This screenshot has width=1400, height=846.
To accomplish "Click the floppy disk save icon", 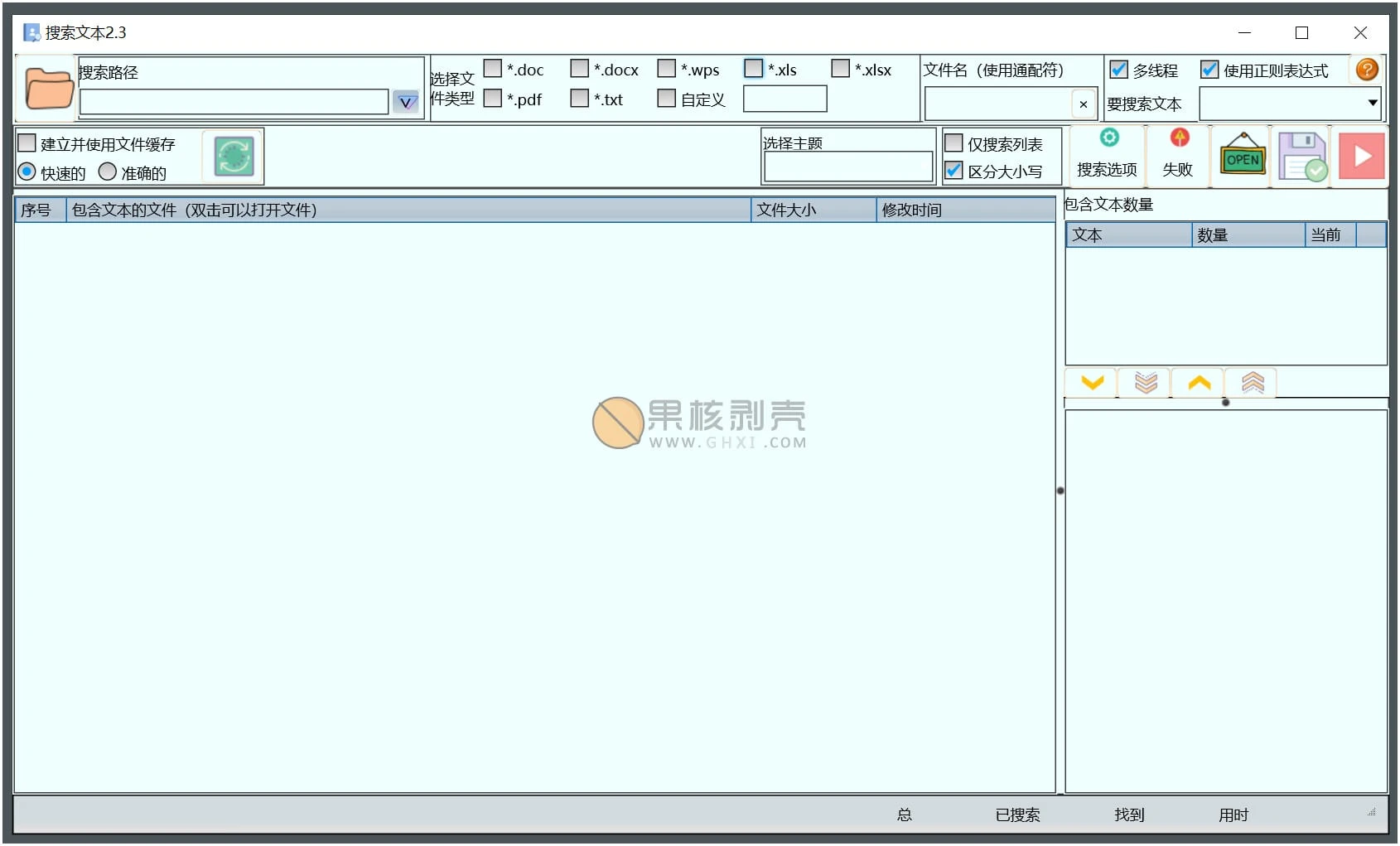I will (x=1302, y=155).
